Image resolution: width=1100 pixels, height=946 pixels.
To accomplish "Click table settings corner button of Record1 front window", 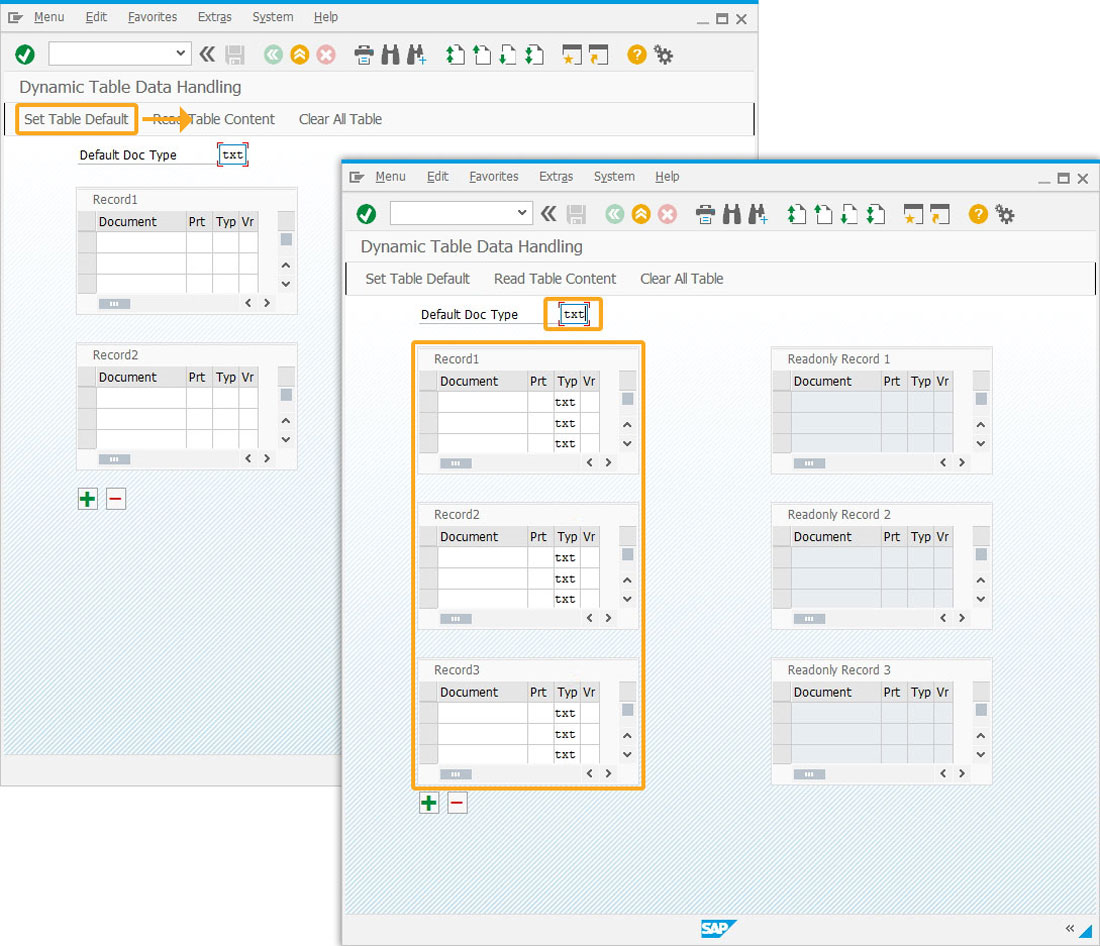I will [627, 380].
